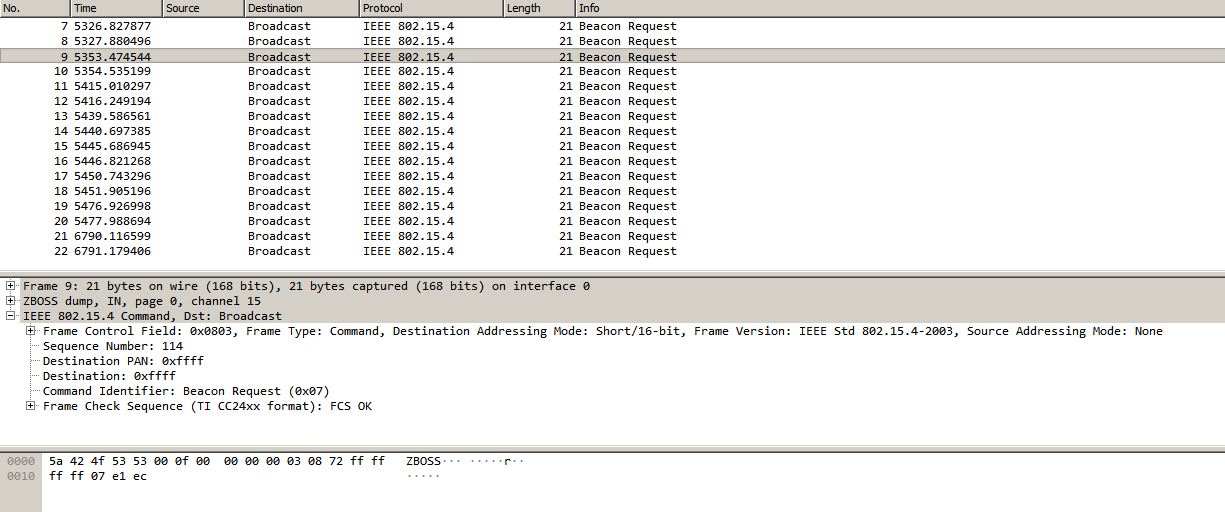Expand the Frame 9 tree node

pos(11,286)
